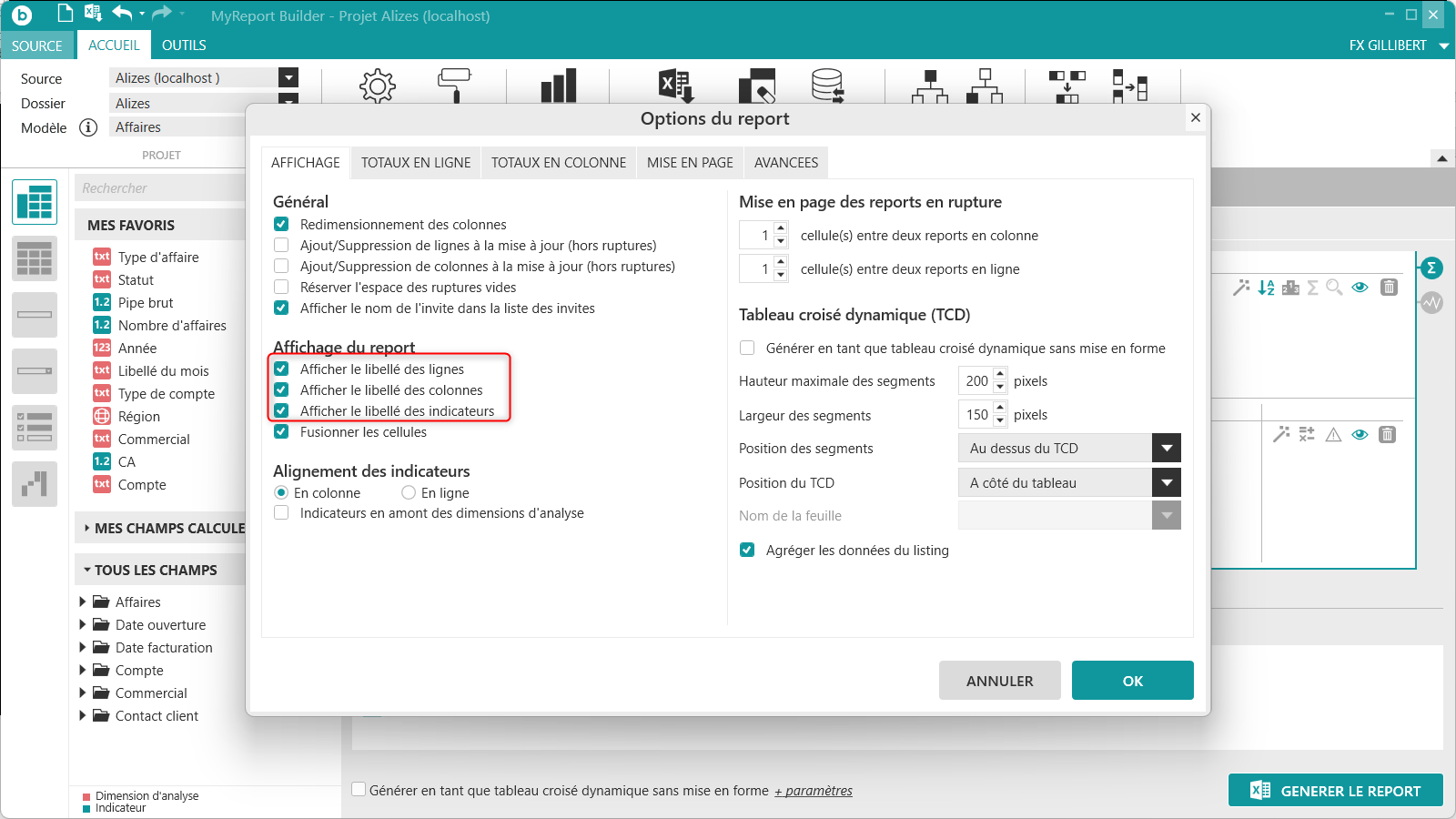
Task: Open the bar chart icon in ribbon
Action: tap(558, 86)
